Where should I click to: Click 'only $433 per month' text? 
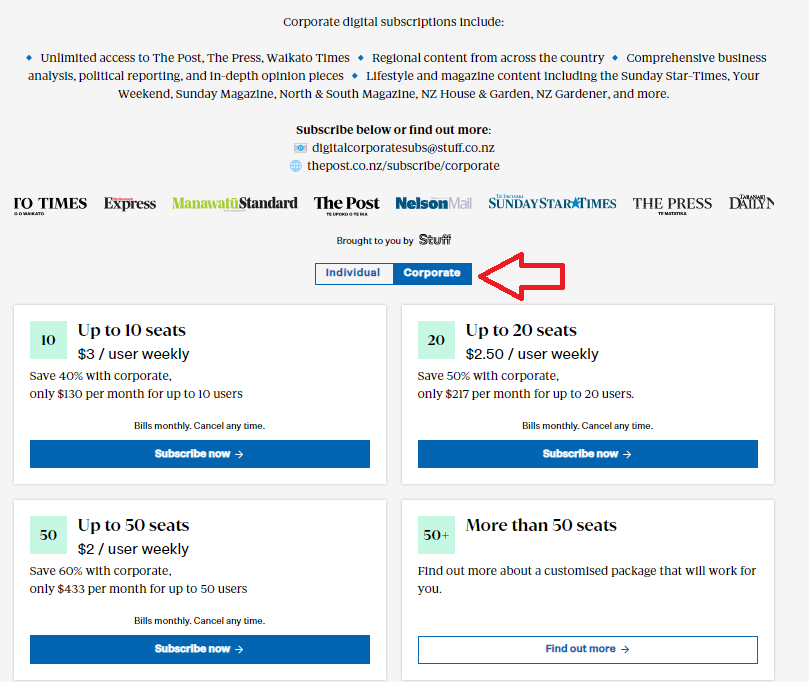(88, 589)
